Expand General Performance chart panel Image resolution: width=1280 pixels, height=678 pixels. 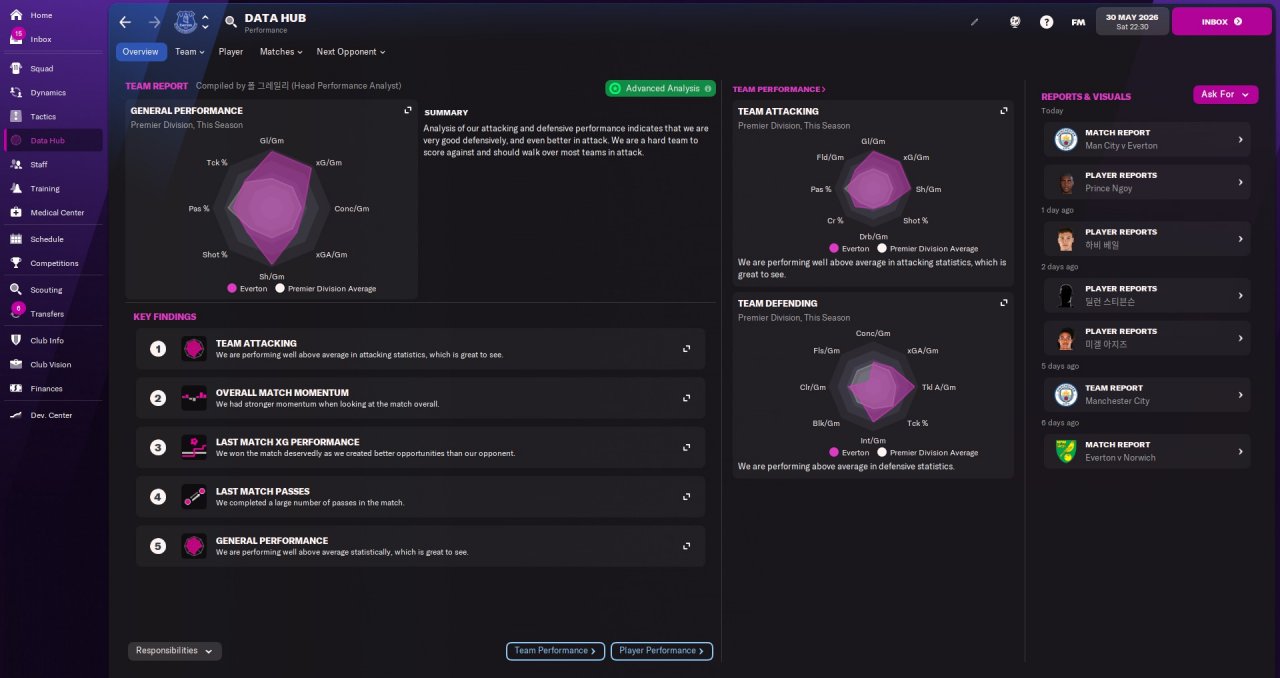[x=407, y=111]
